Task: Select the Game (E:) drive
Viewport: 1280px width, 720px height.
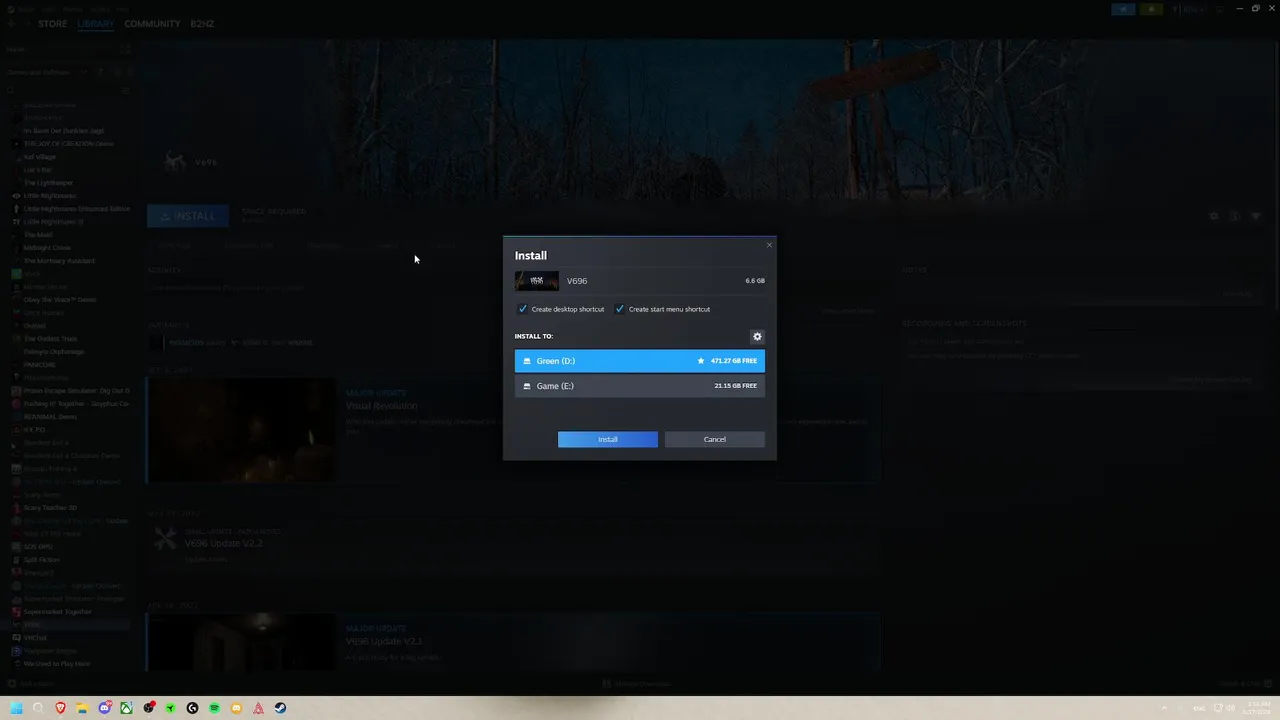Action: [x=640, y=386]
